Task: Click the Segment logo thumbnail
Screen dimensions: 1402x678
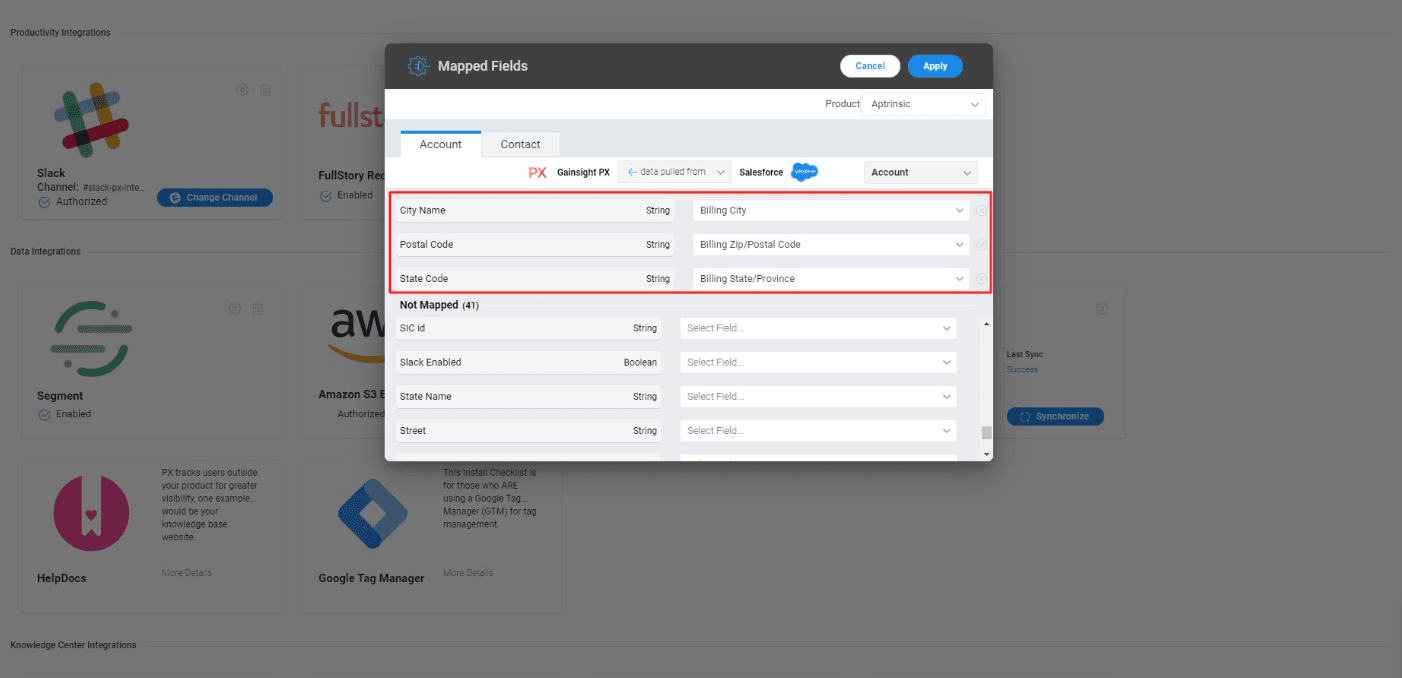Action: click(91, 339)
